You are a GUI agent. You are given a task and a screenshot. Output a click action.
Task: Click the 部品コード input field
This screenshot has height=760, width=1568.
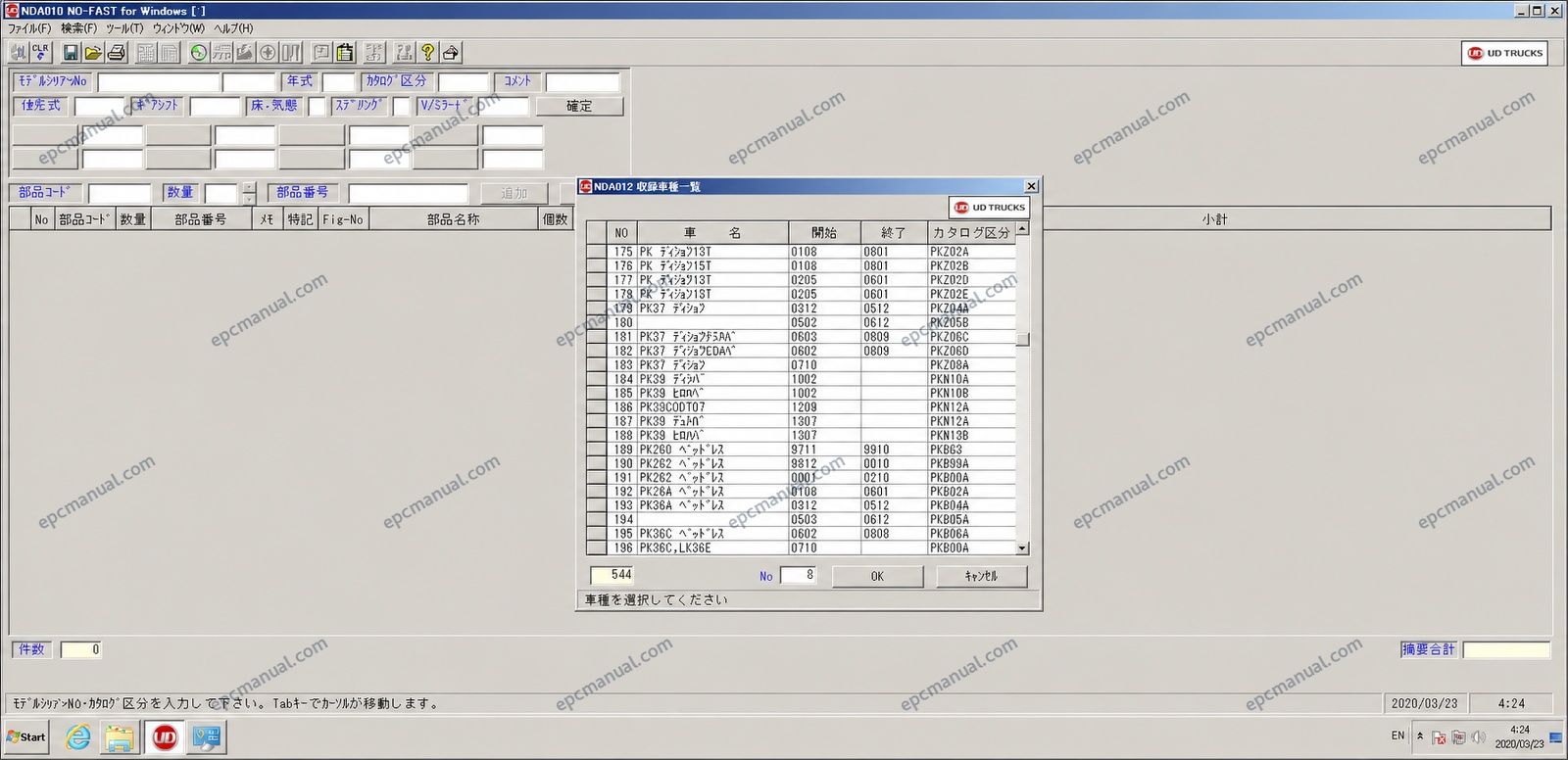(120, 193)
